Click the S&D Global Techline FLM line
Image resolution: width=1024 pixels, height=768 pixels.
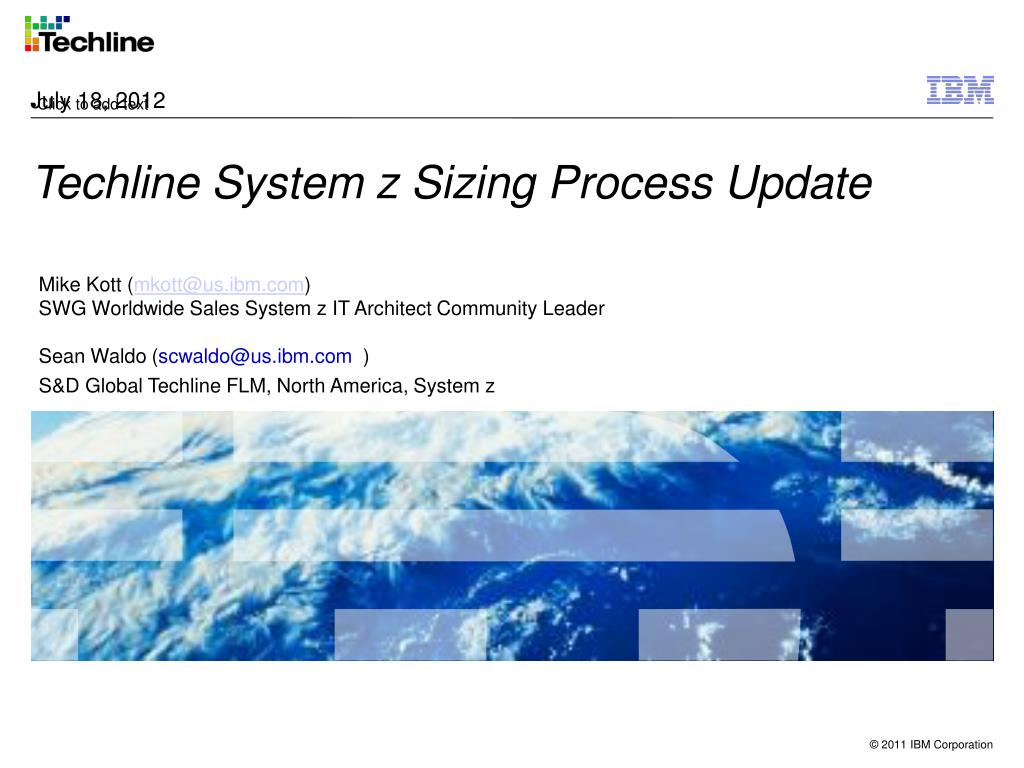coord(266,386)
